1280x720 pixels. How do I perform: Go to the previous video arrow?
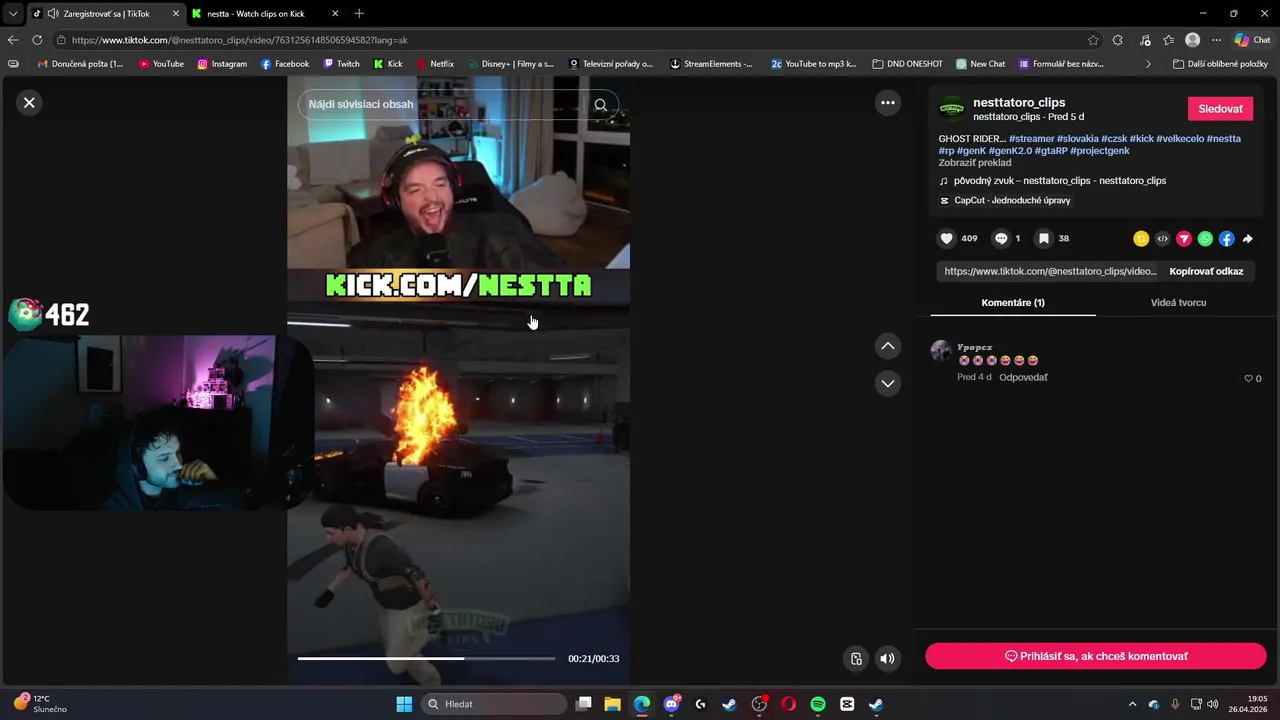[x=887, y=346]
